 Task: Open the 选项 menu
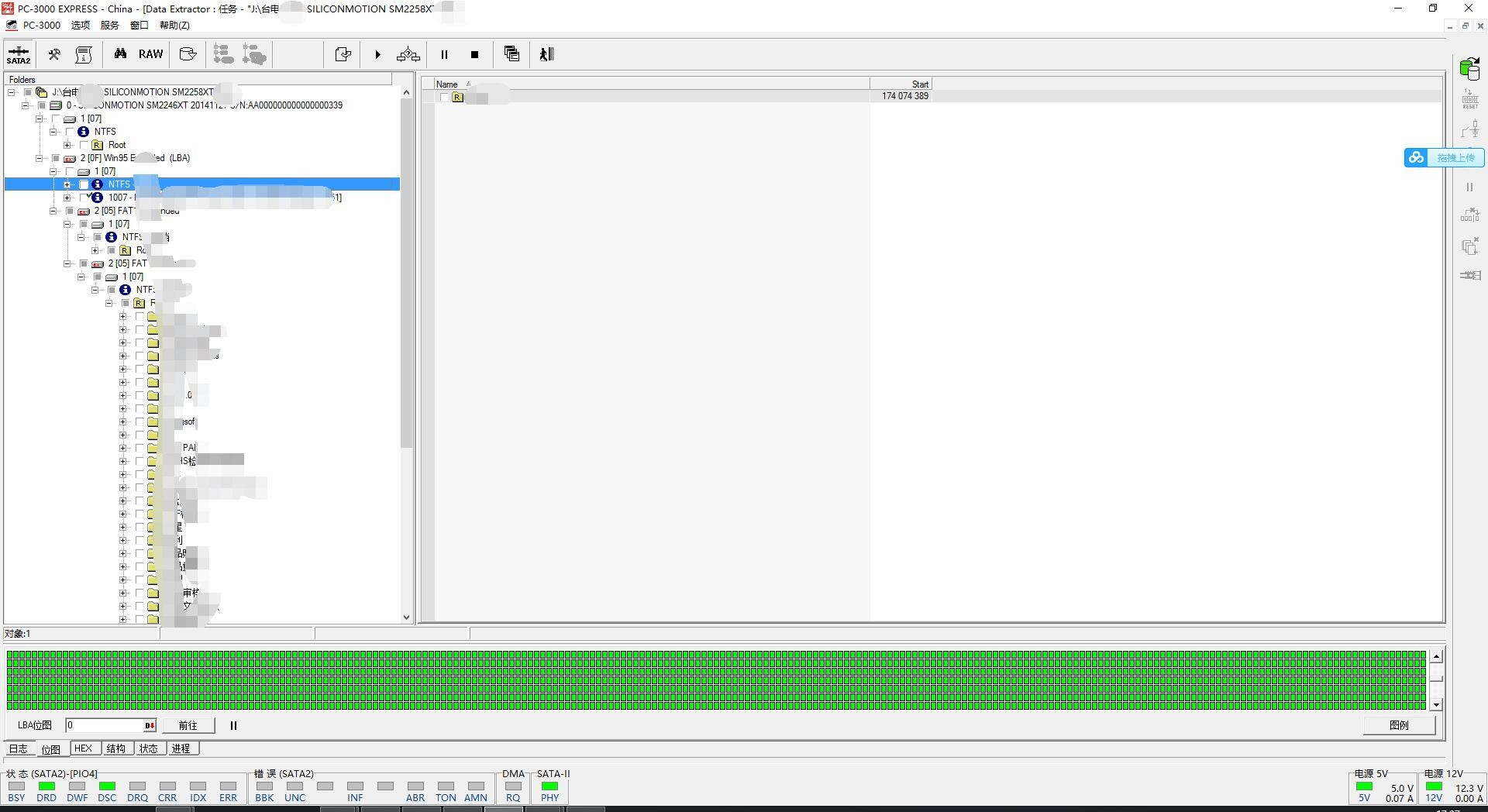pyautogui.click(x=81, y=25)
